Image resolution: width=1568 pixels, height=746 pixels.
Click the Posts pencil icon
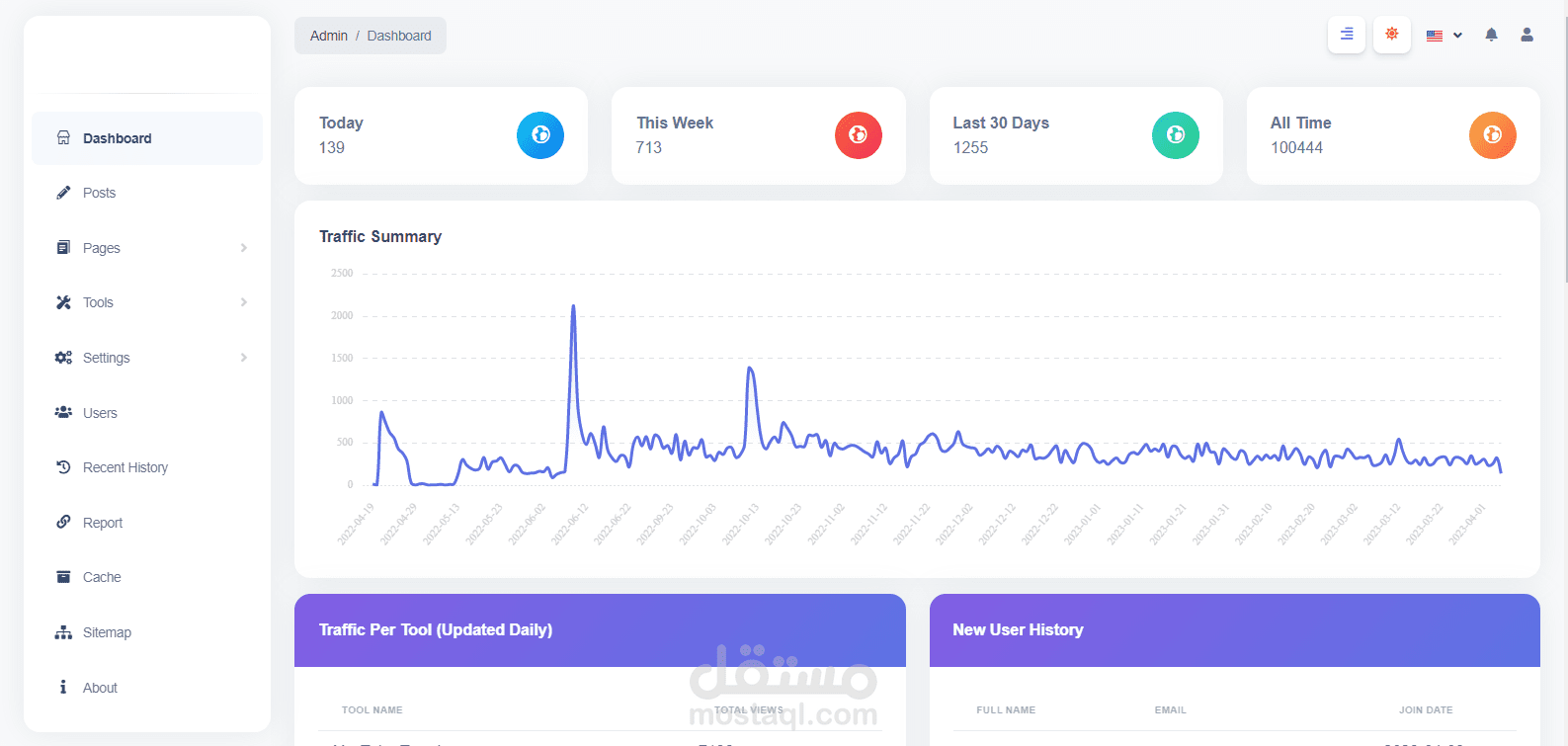click(63, 192)
